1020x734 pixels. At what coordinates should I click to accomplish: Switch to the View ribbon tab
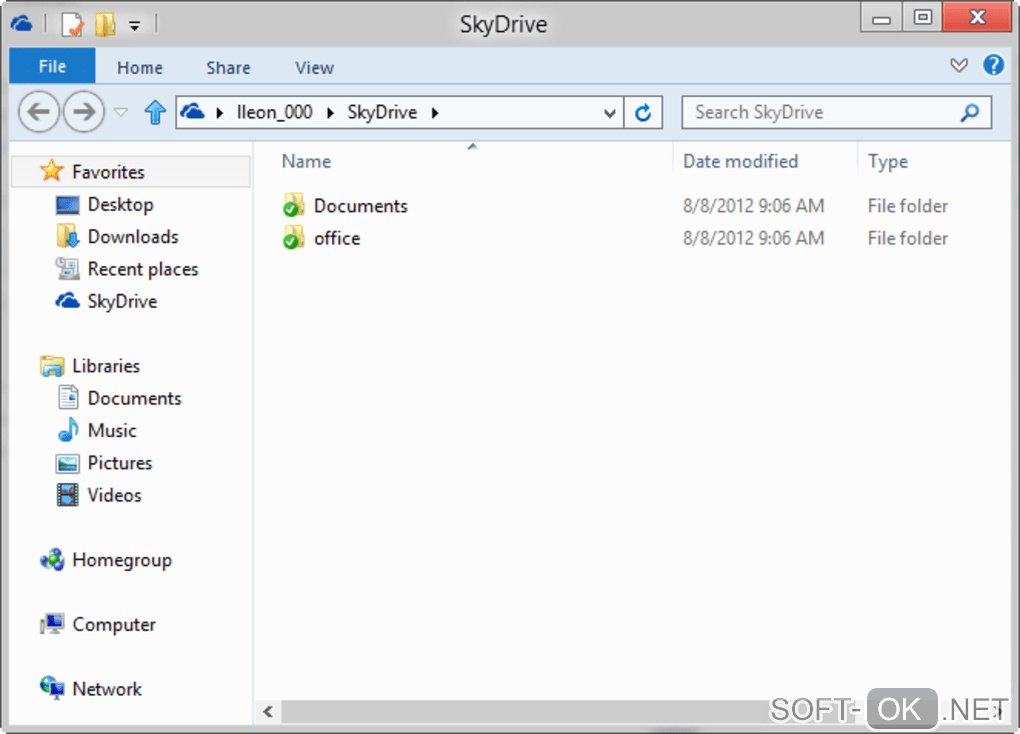coord(314,68)
